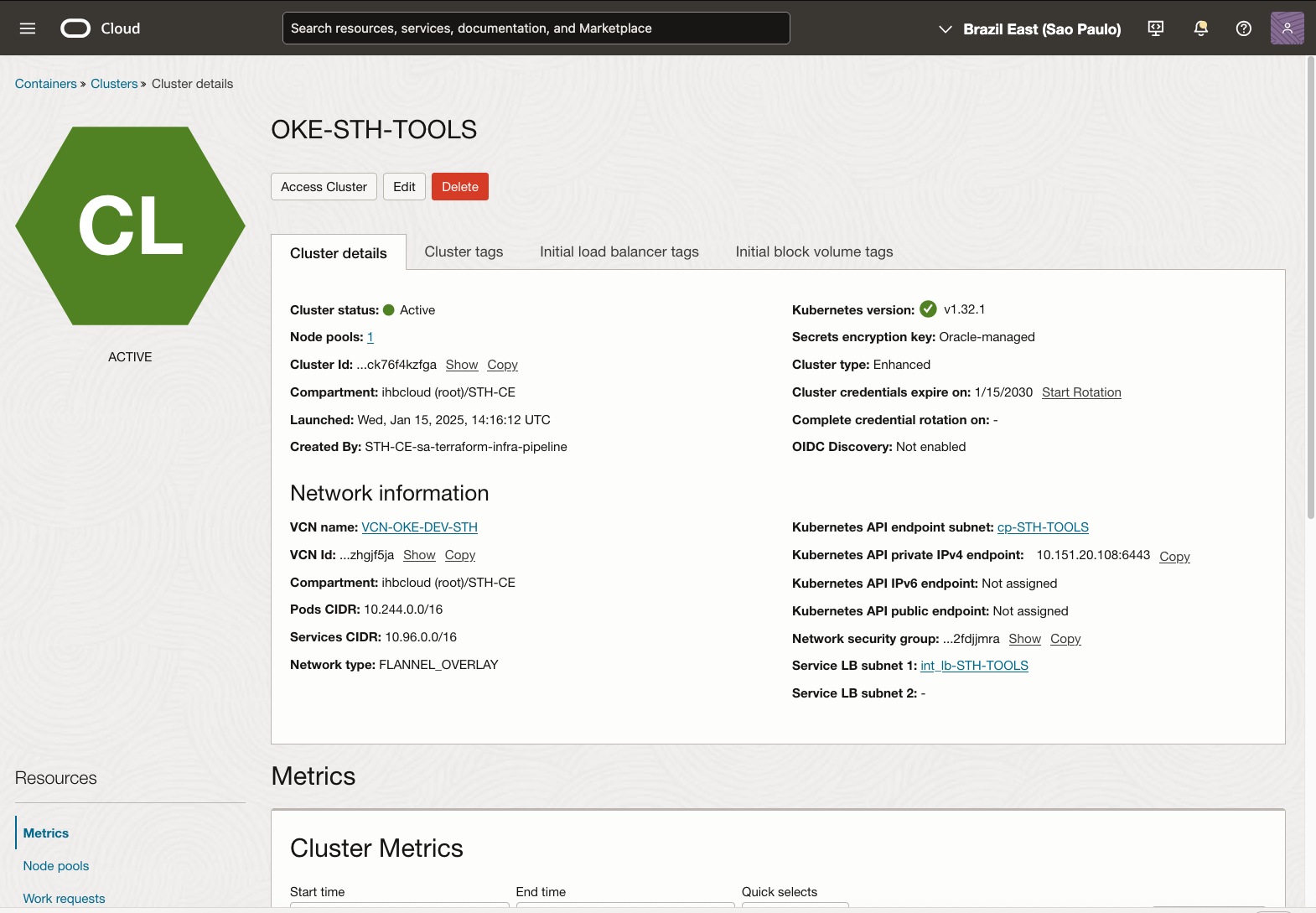Viewport: 1316px width, 913px height.
Task: Copy the Network security group ID
Action: (1065, 639)
